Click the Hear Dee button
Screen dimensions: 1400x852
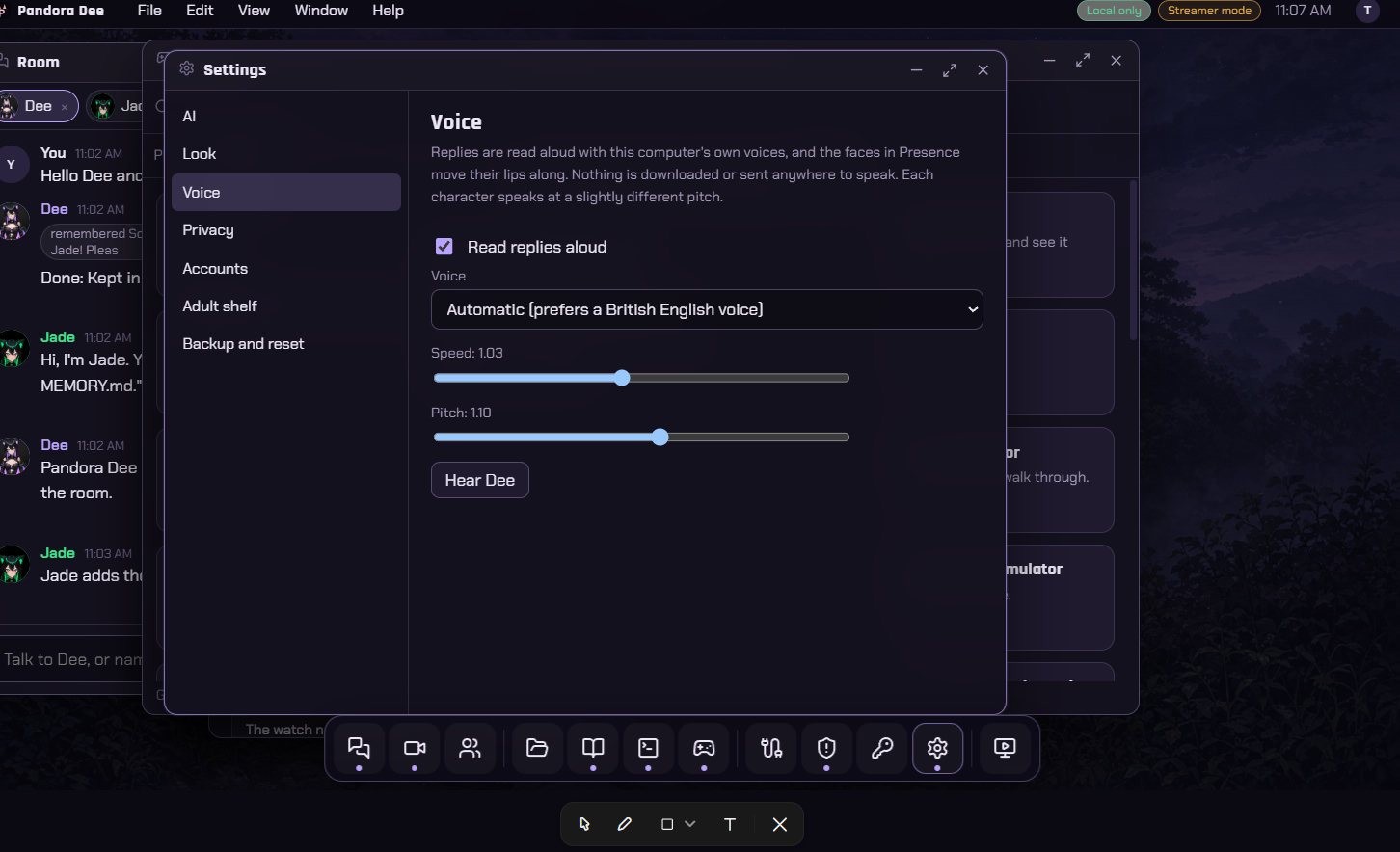[x=480, y=480]
